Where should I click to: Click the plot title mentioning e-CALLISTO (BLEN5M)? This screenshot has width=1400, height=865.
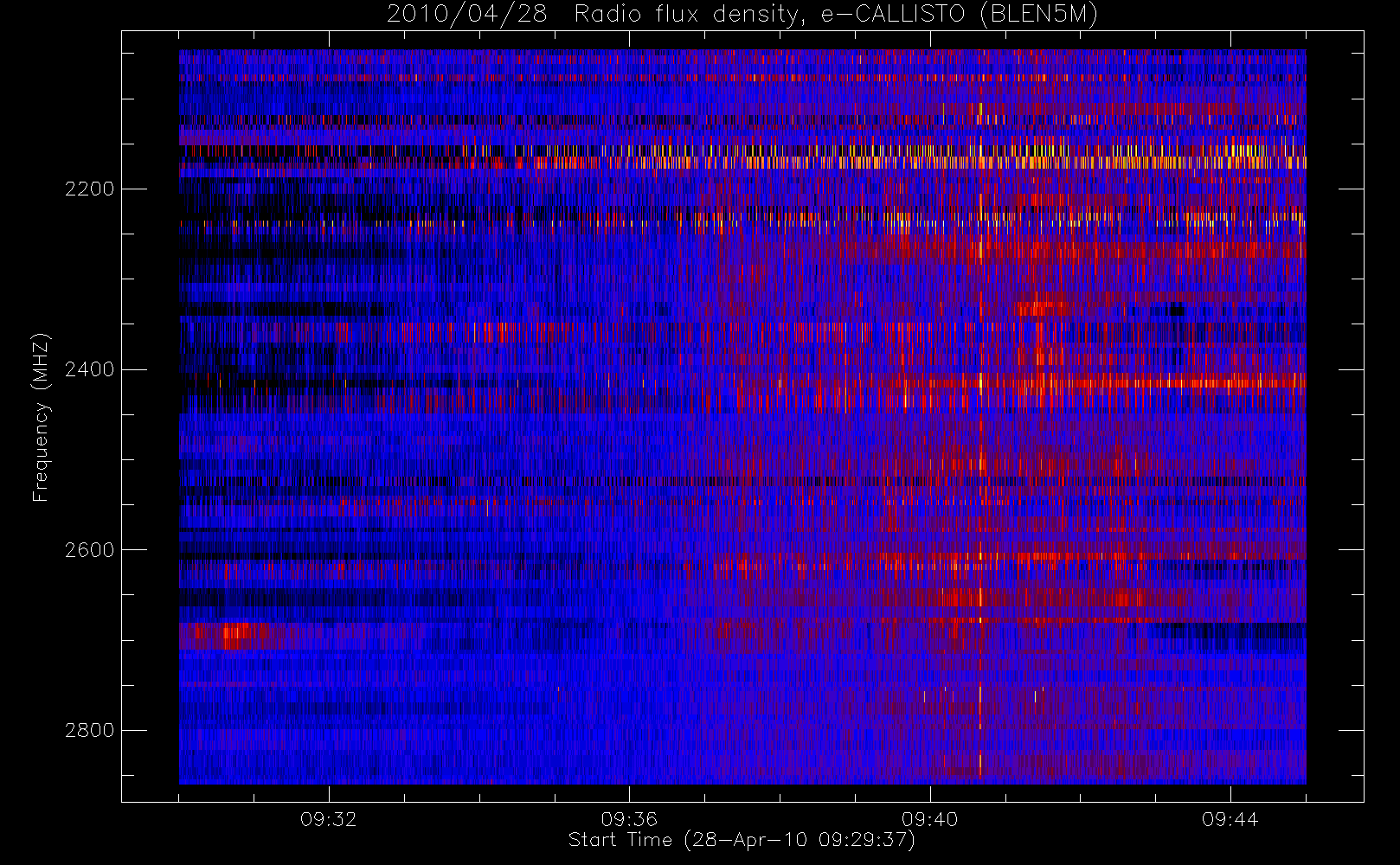point(742,15)
